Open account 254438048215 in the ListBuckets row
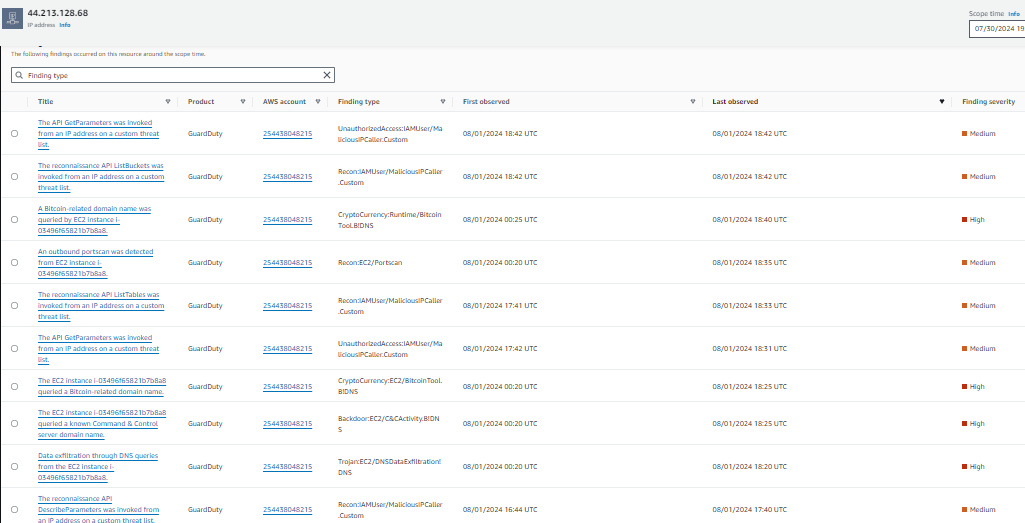Viewport: 1025px width, 523px height. (287, 177)
